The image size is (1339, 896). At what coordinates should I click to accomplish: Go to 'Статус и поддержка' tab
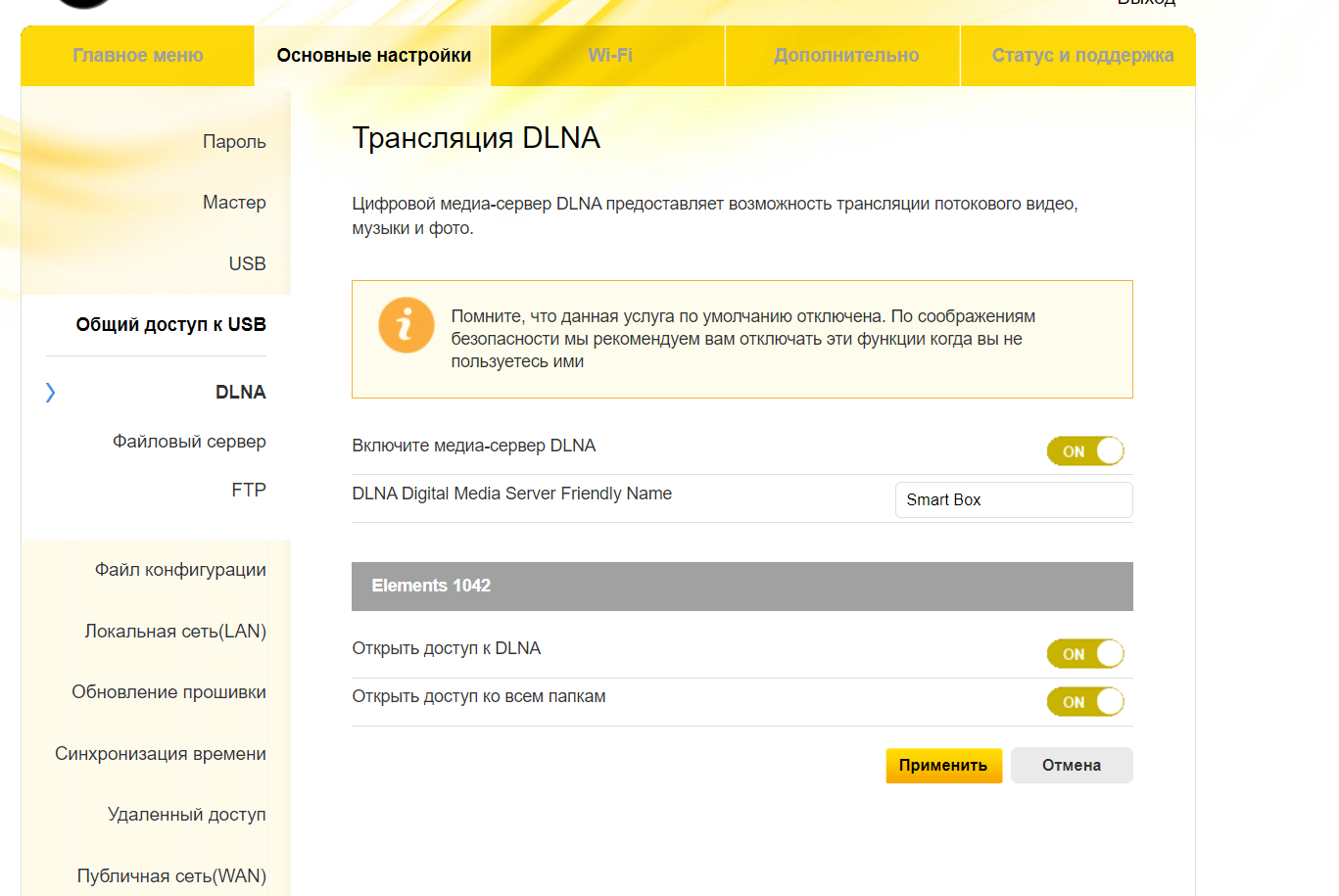tap(1081, 56)
